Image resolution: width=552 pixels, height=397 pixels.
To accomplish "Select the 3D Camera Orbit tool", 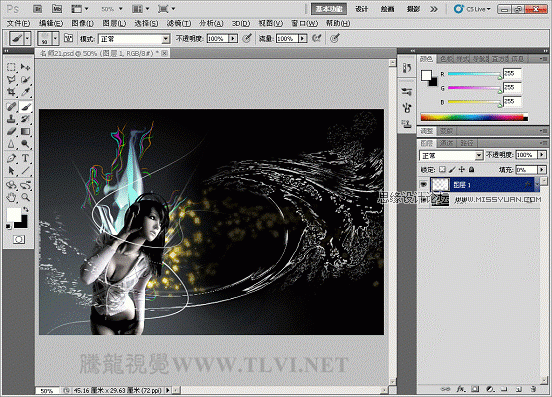I will point(25,185).
